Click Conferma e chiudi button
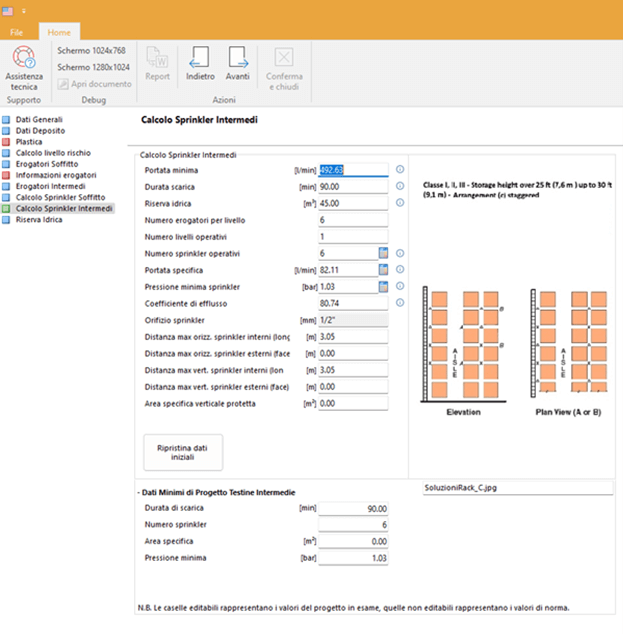The height and width of the screenshot is (634, 623). pyautogui.click(x=284, y=69)
